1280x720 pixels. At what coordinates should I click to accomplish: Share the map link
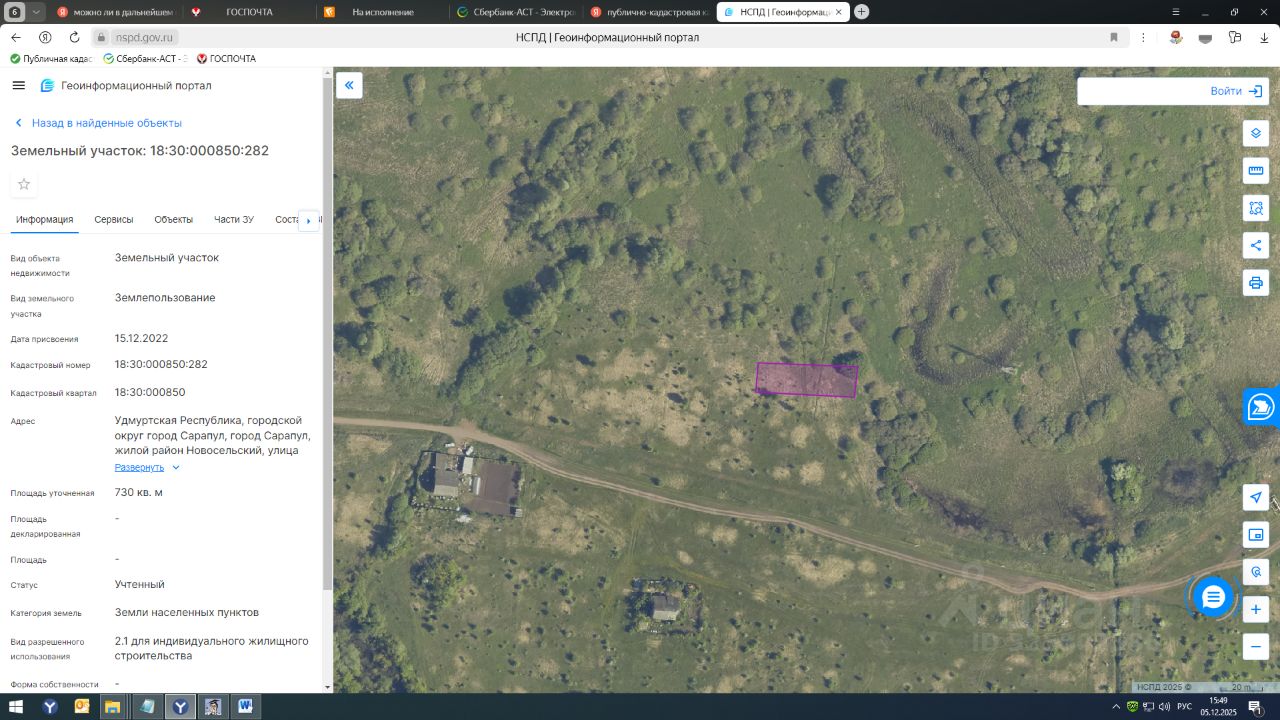pos(1256,245)
